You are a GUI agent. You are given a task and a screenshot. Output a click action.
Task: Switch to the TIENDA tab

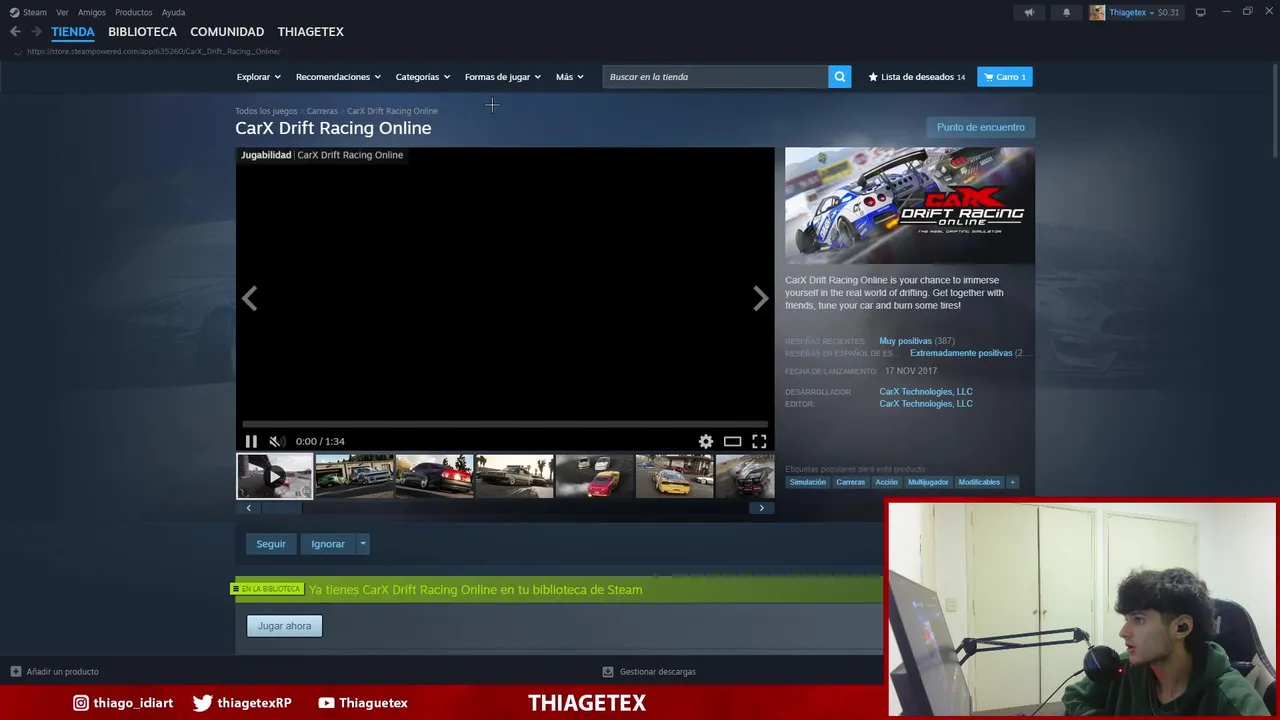73,32
